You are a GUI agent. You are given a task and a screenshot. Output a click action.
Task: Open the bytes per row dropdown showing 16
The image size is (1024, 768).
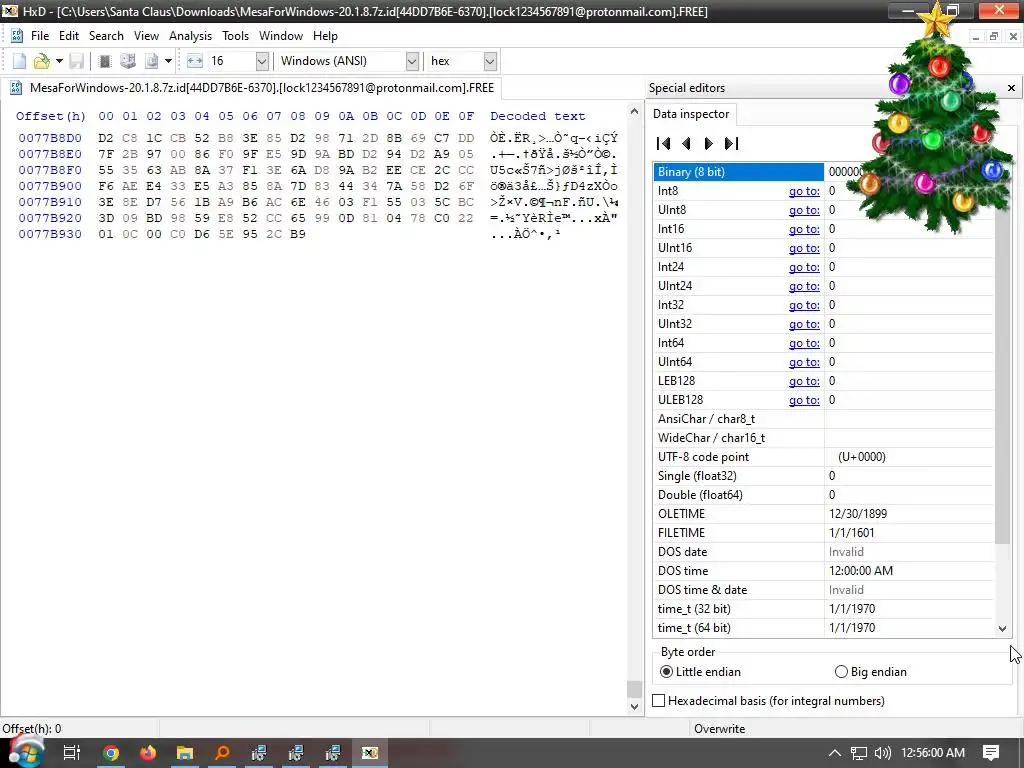[x=262, y=61]
